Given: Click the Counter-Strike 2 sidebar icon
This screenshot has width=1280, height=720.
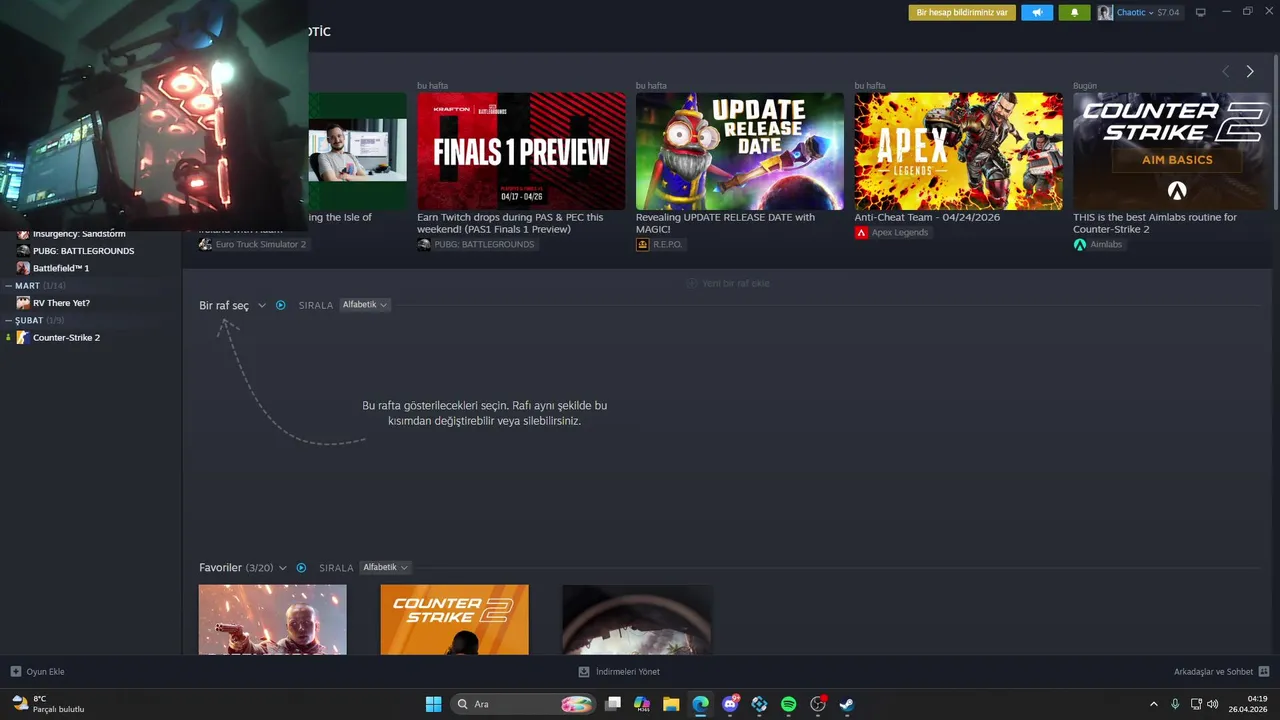Looking at the screenshot, I should coord(24,337).
